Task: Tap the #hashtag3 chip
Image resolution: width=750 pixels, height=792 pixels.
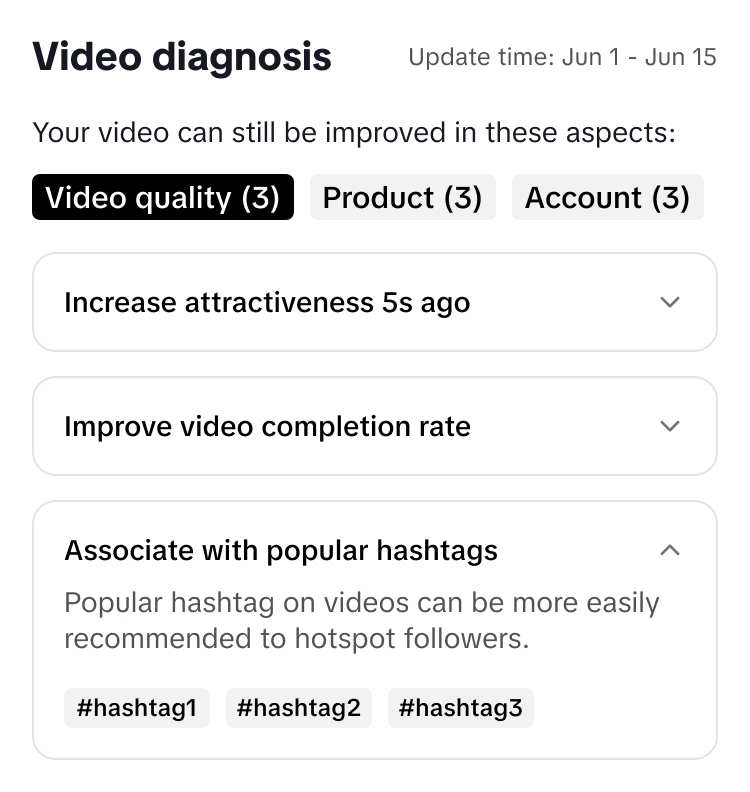Action: coord(460,708)
